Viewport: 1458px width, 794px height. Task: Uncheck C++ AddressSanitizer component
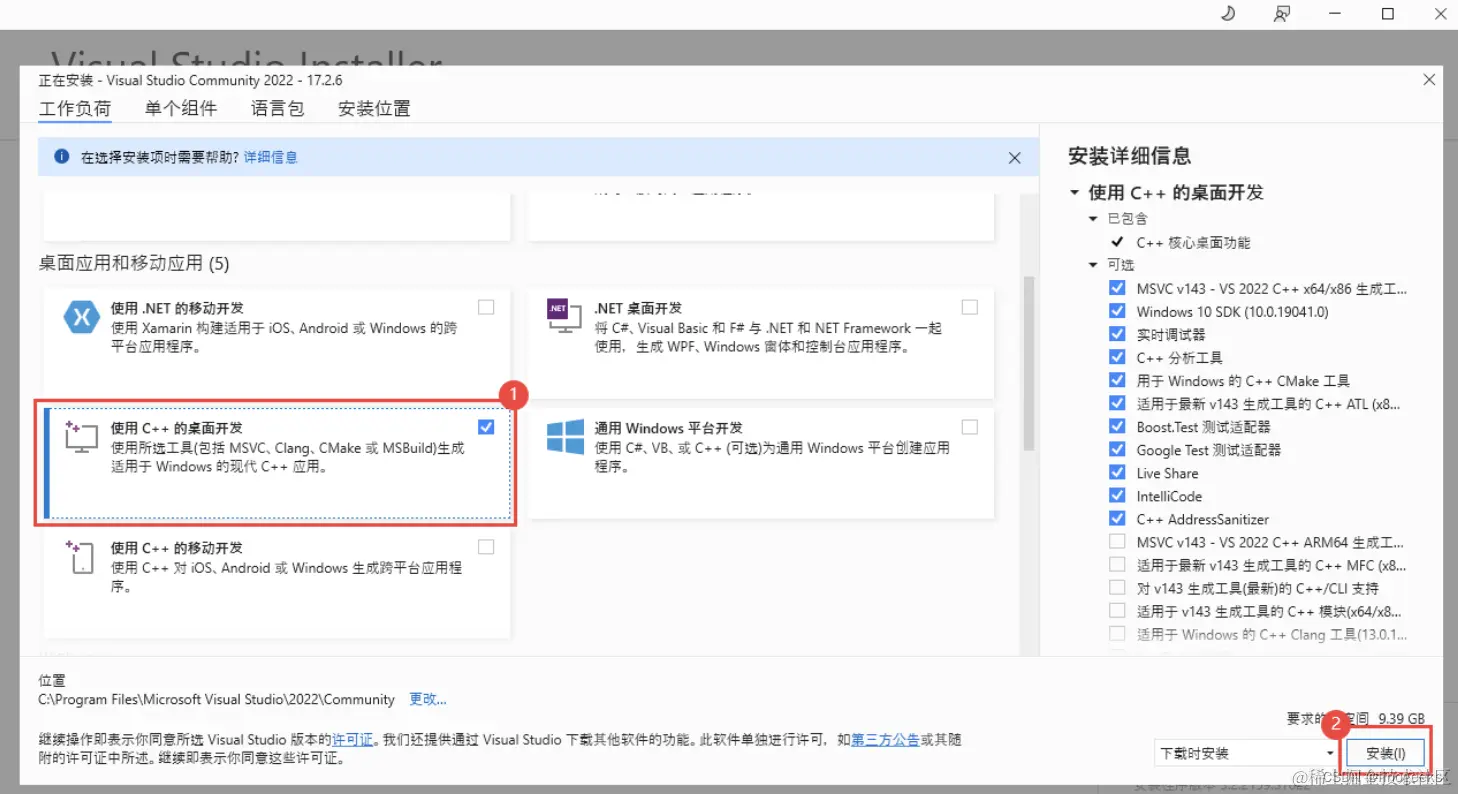[x=1117, y=519]
